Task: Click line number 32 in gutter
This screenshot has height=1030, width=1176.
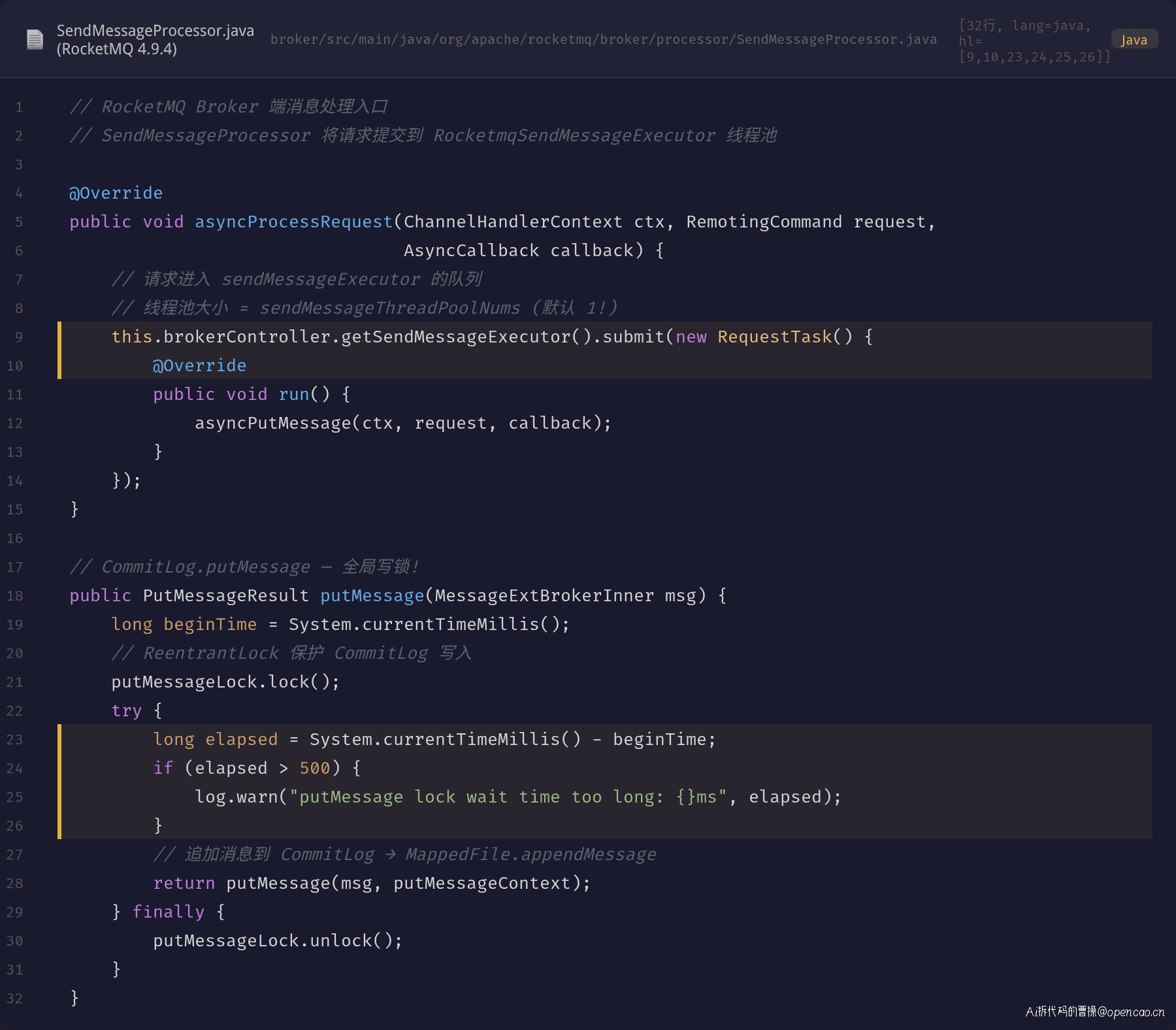Action: pyautogui.click(x=15, y=999)
